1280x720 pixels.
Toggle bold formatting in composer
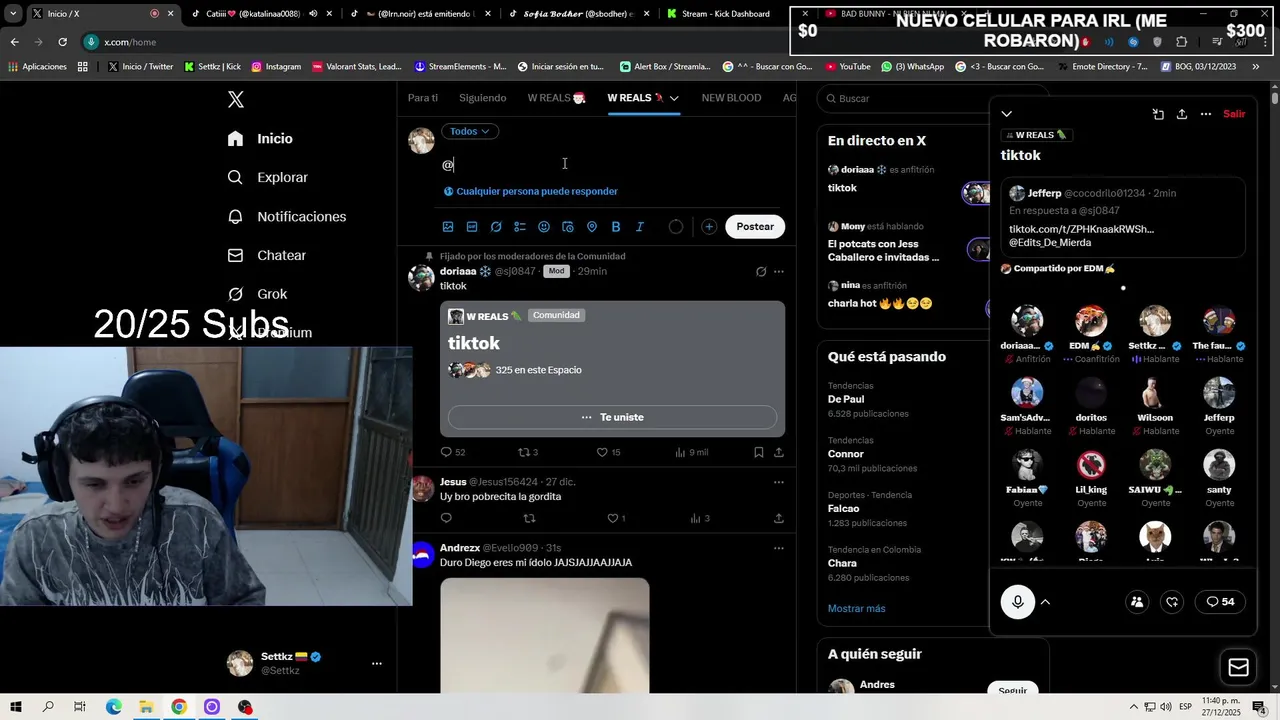point(616,227)
